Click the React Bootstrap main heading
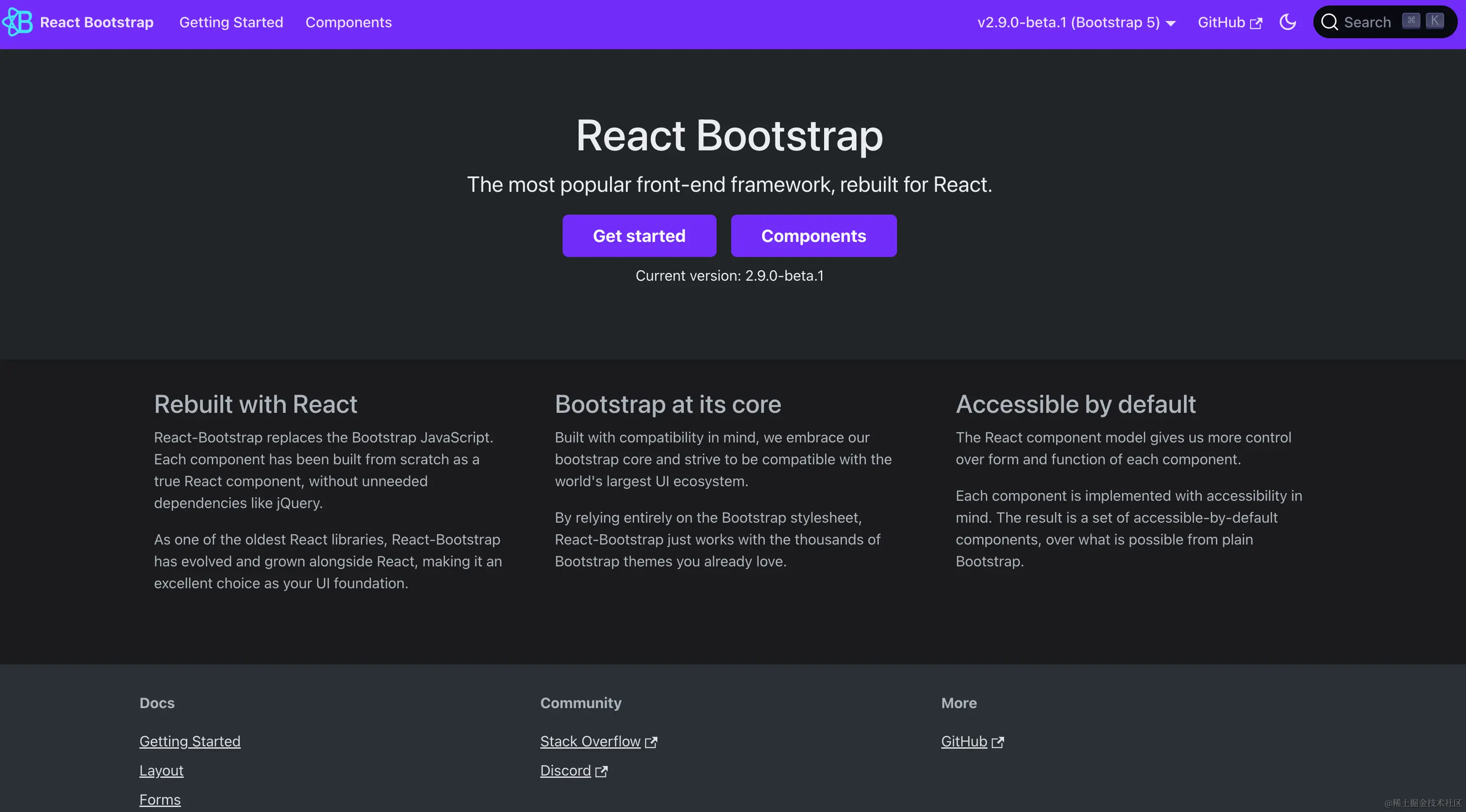Image resolution: width=1466 pixels, height=812 pixels. pos(730,135)
